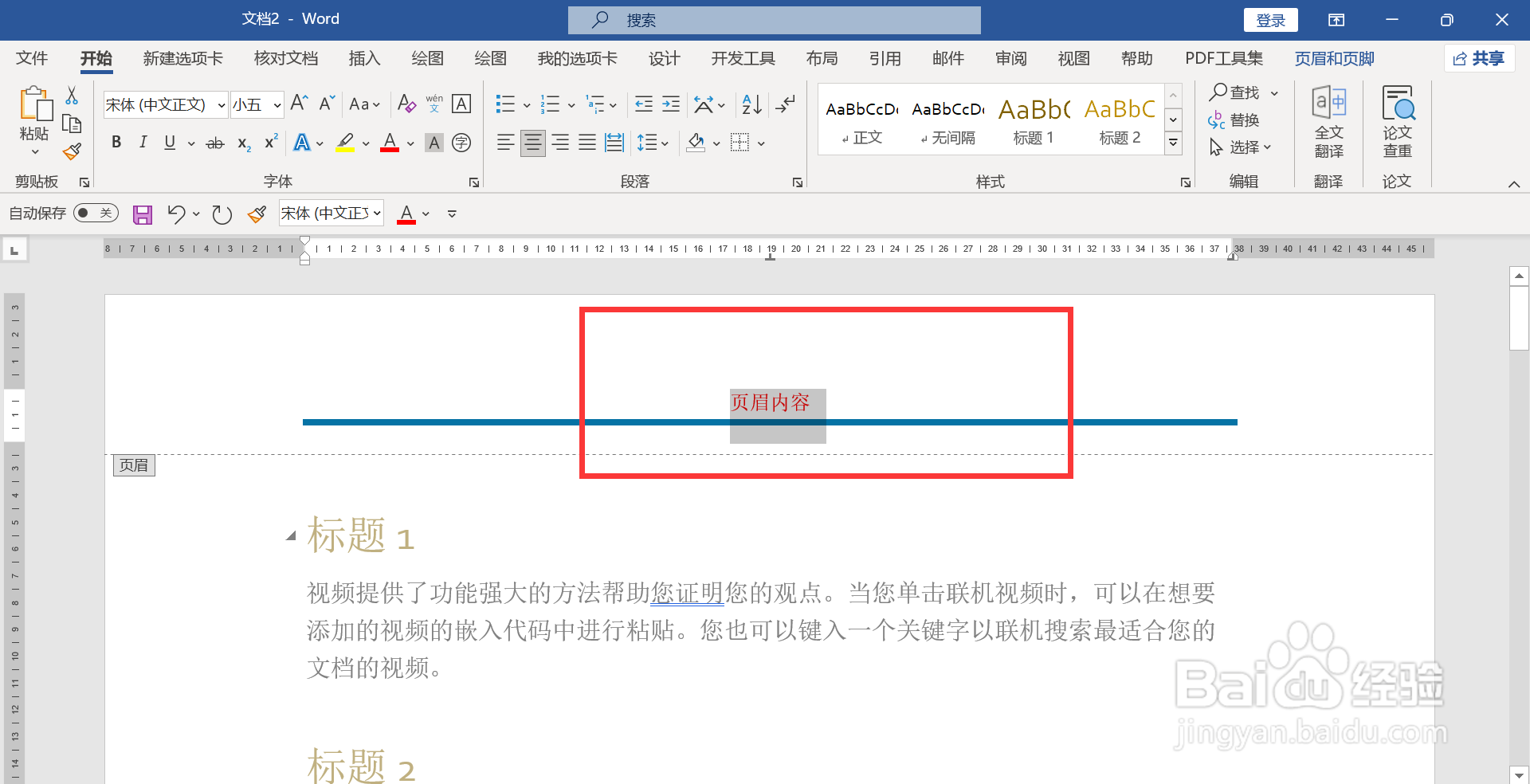
Task: Redo action in quick access toolbar
Action: [222, 214]
